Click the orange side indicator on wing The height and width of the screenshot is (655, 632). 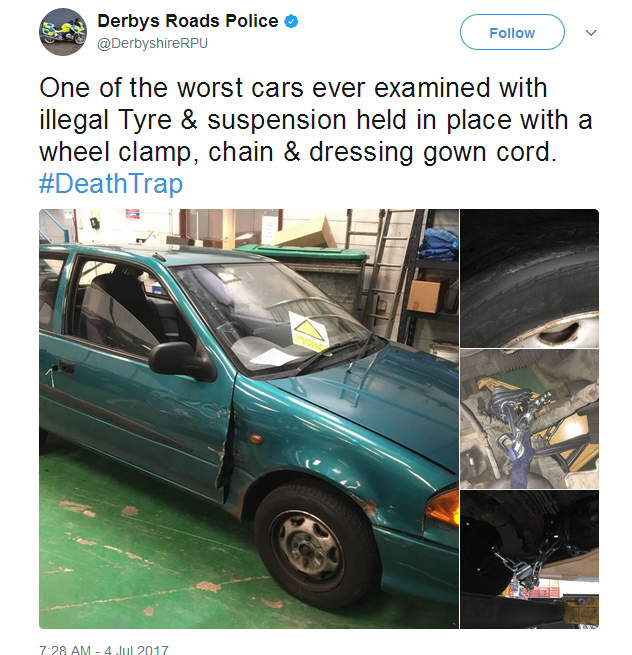(x=256, y=439)
